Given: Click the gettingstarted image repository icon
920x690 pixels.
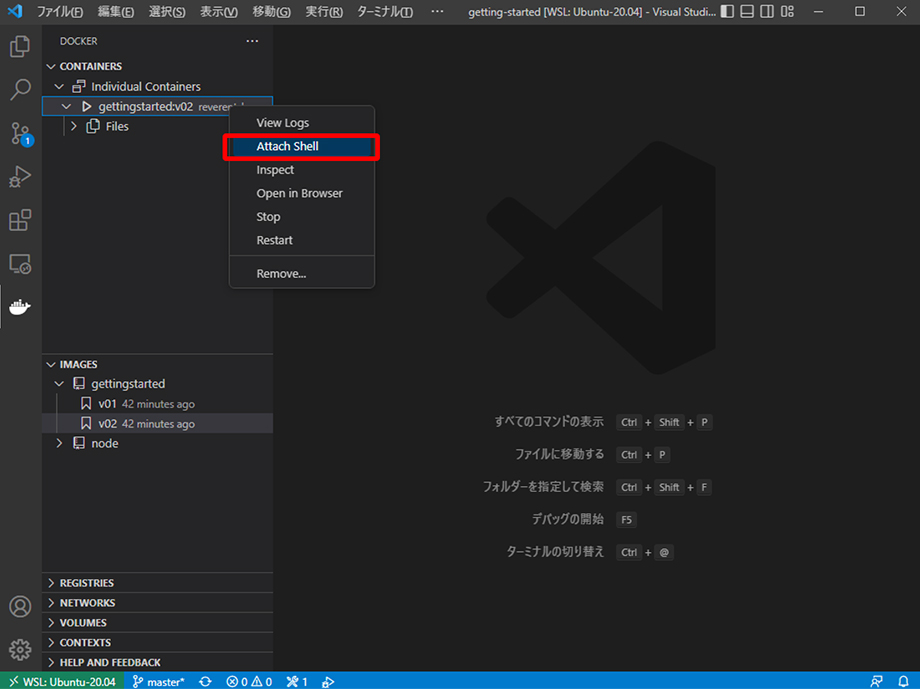Looking at the screenshot, I should point(79,384).
